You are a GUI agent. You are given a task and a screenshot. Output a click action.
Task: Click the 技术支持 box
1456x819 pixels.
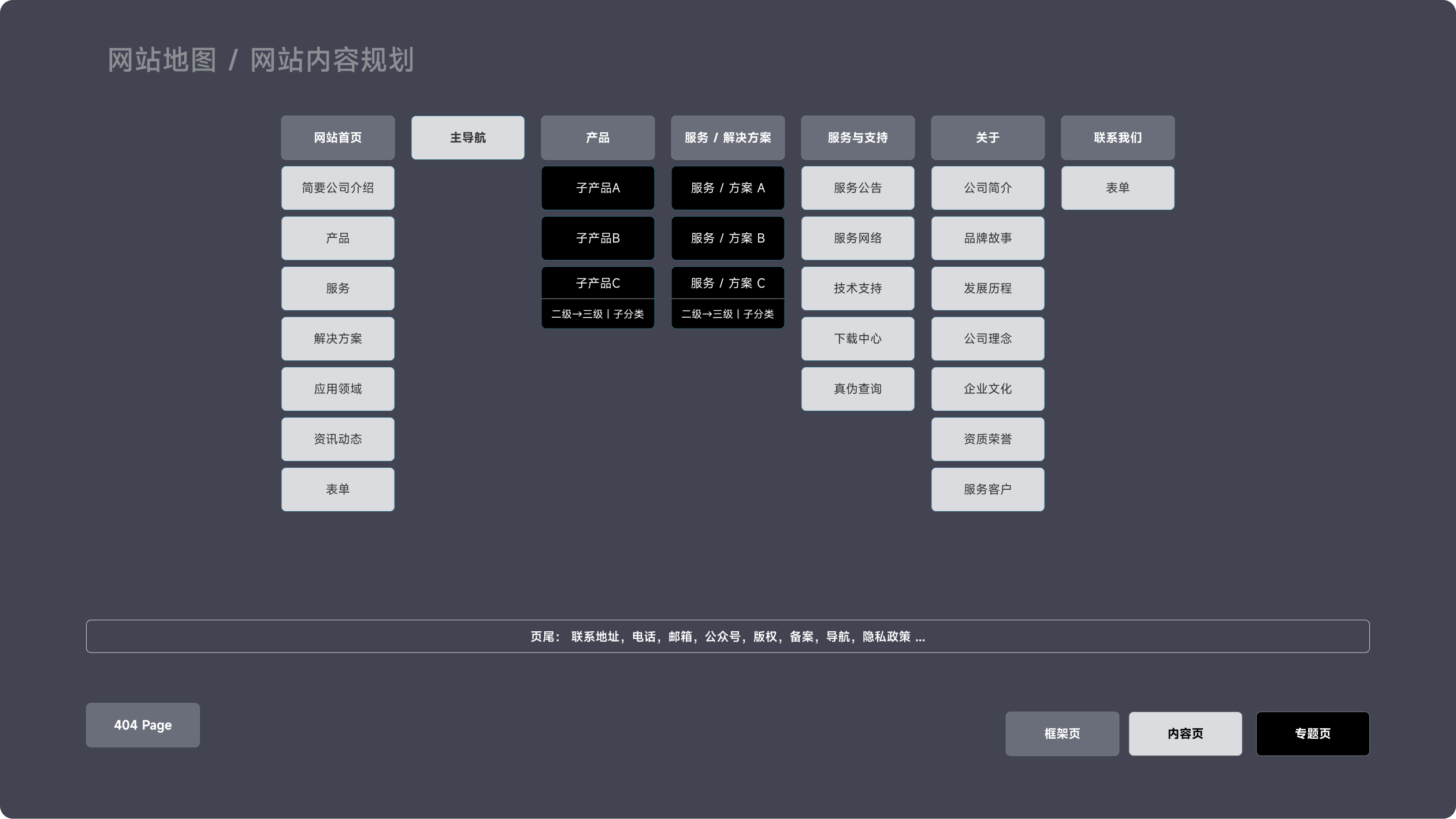coord(857,288)
